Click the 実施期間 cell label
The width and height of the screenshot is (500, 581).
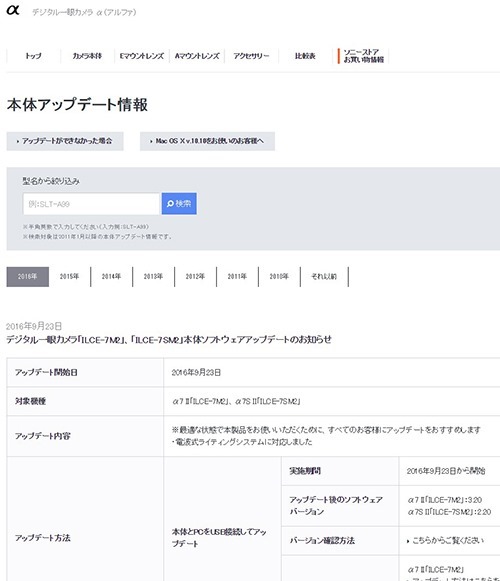(x=305, y=471)
